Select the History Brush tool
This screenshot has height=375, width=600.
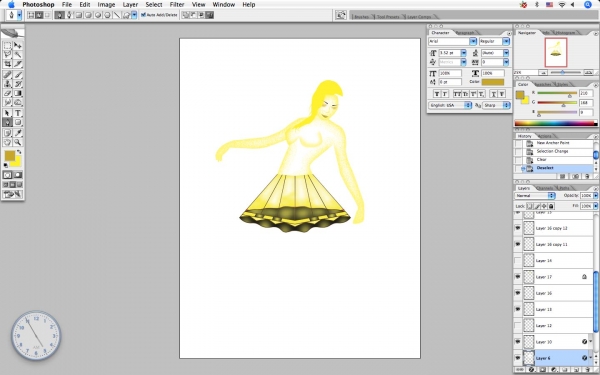18,84
